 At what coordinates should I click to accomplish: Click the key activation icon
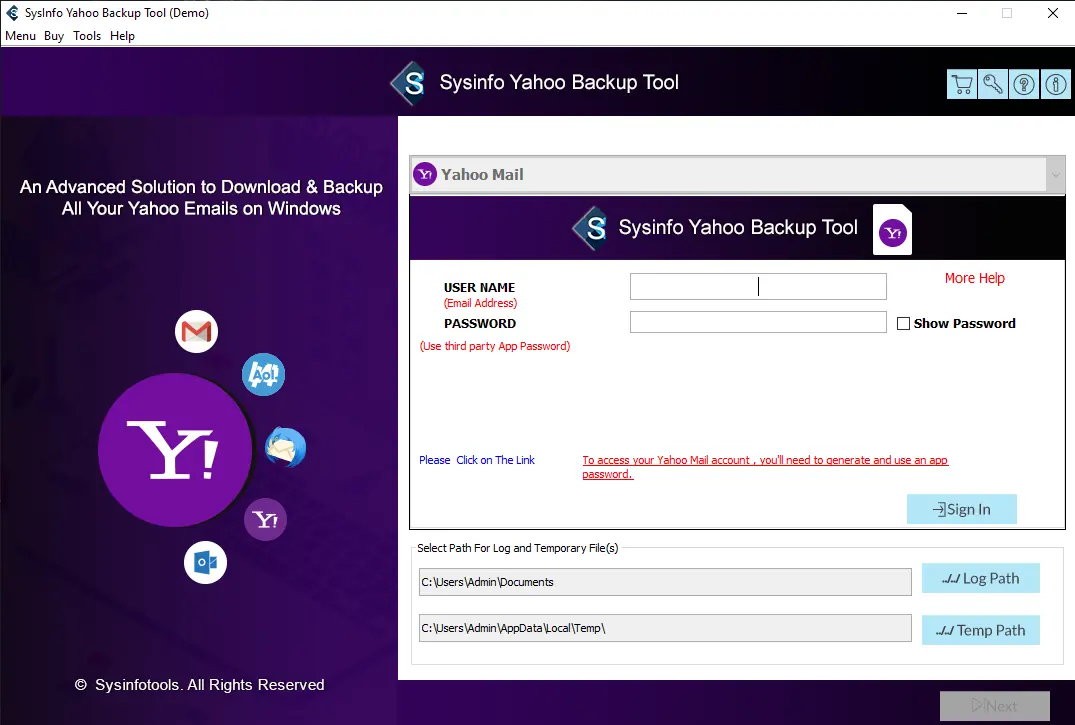coord(993,84)
